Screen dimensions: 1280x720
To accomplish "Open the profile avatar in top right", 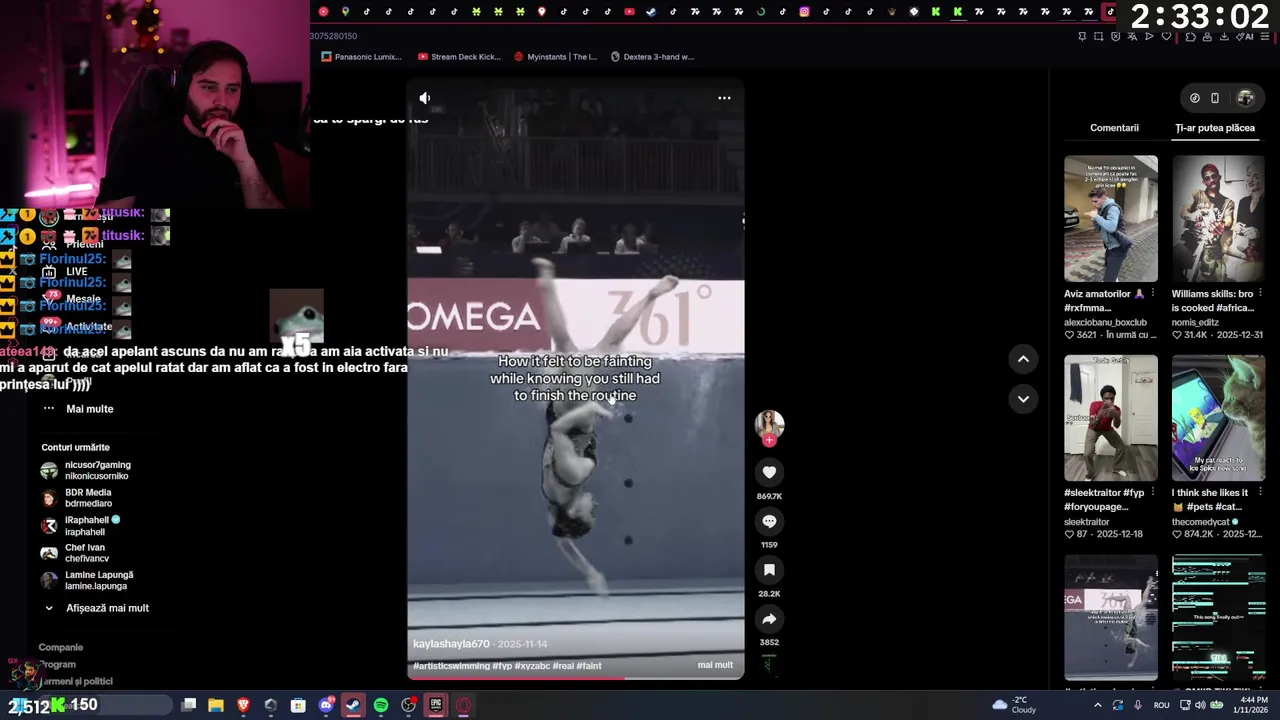I will [1245, 98].
